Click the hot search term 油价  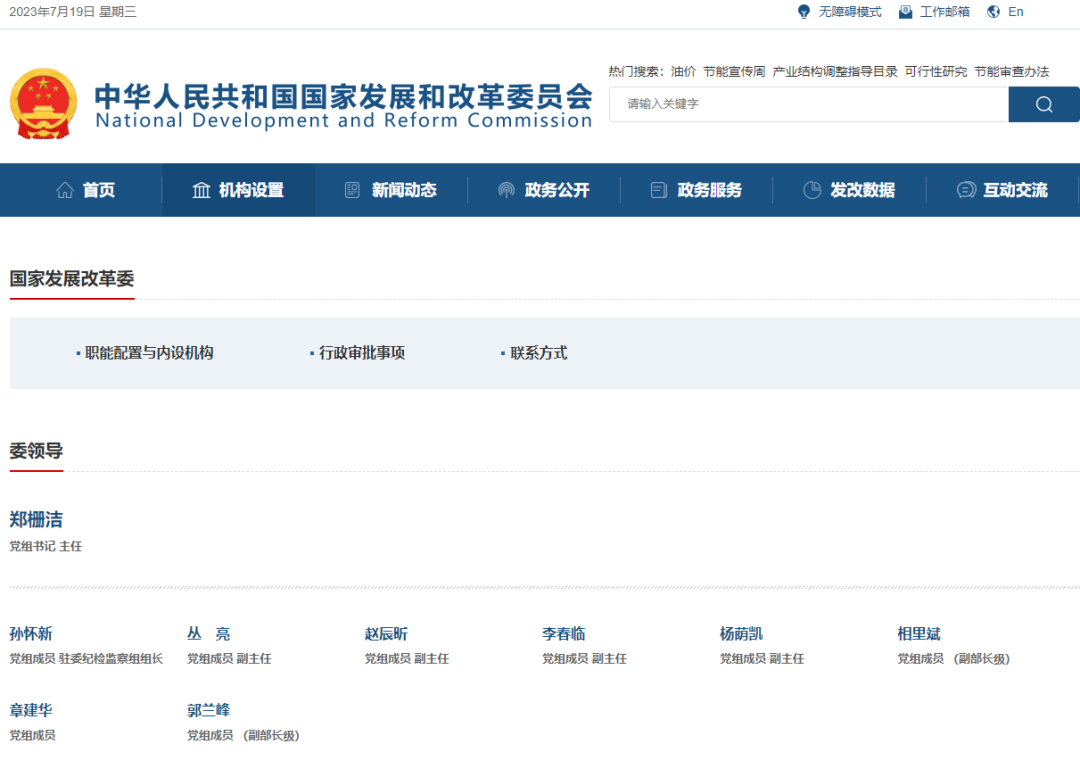(683, 72)
